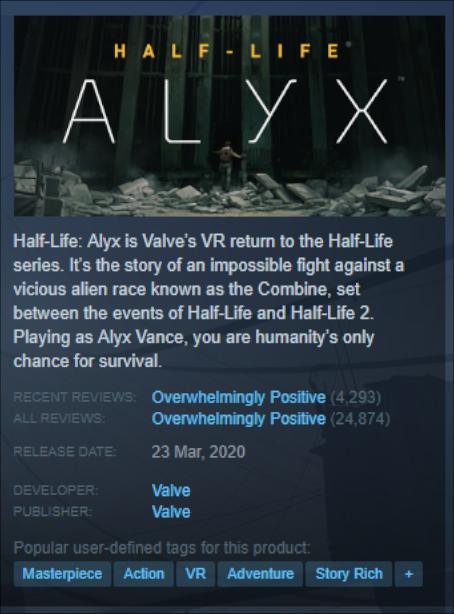Open recent reviews Overwhelmingly Positive summary
This screenshot has width=454, height=614.
click(x=239, y=397)
